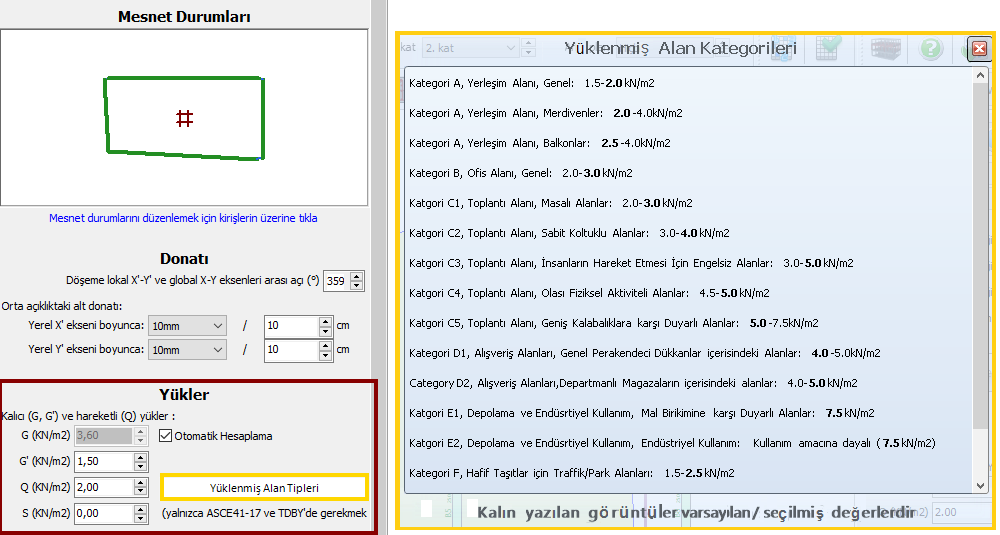Screen dimensions: 1000x535
Task: Pick Kategori C3 Engelsiz Alanlar row
Action: [630, 263]
